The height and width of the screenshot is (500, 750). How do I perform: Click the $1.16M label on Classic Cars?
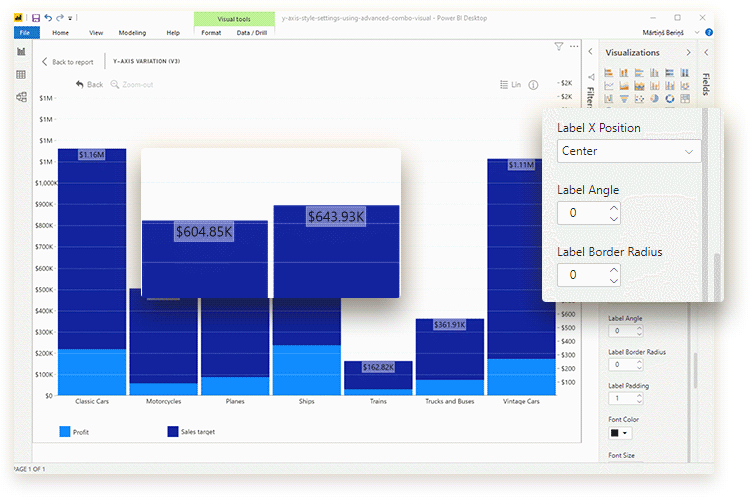(91, 155)
